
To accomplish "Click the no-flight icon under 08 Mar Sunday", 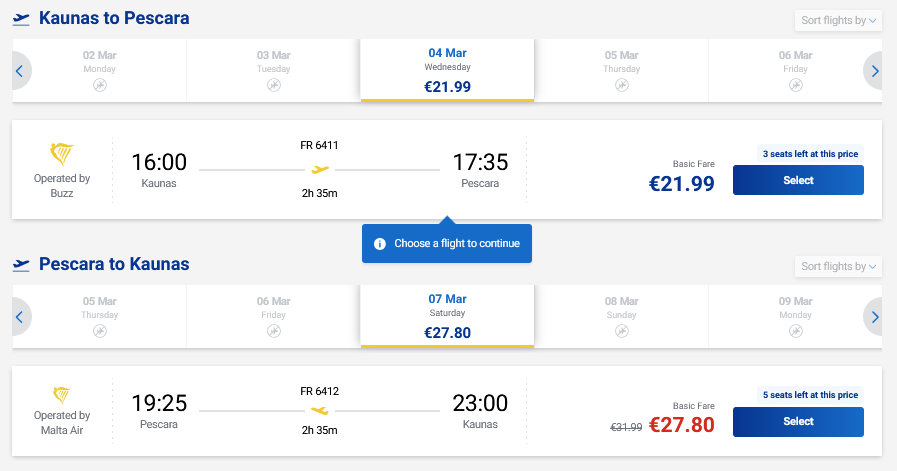I will (x=621, y=331).
